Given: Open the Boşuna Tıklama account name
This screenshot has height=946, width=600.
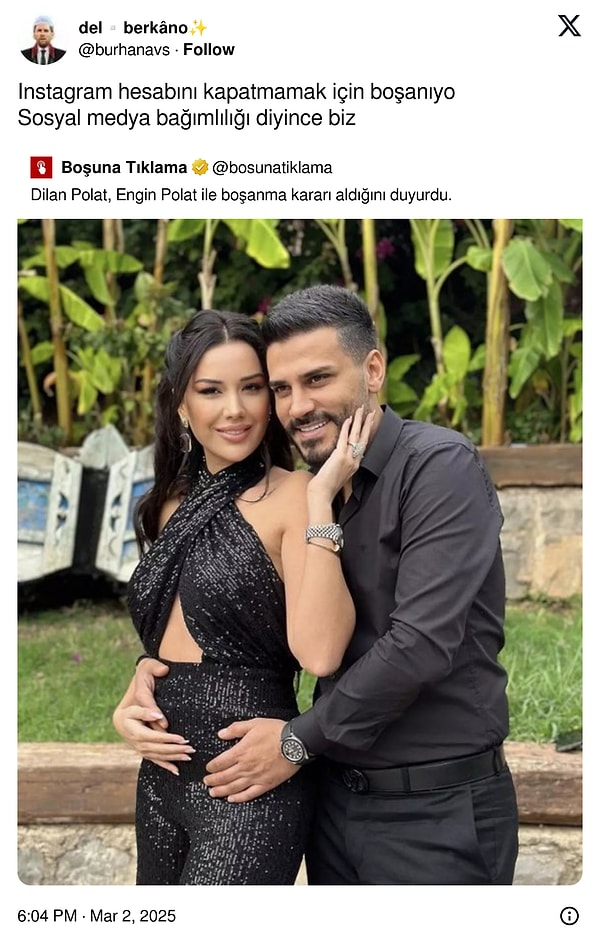Looking at the screenshot, I should point(124,167).
